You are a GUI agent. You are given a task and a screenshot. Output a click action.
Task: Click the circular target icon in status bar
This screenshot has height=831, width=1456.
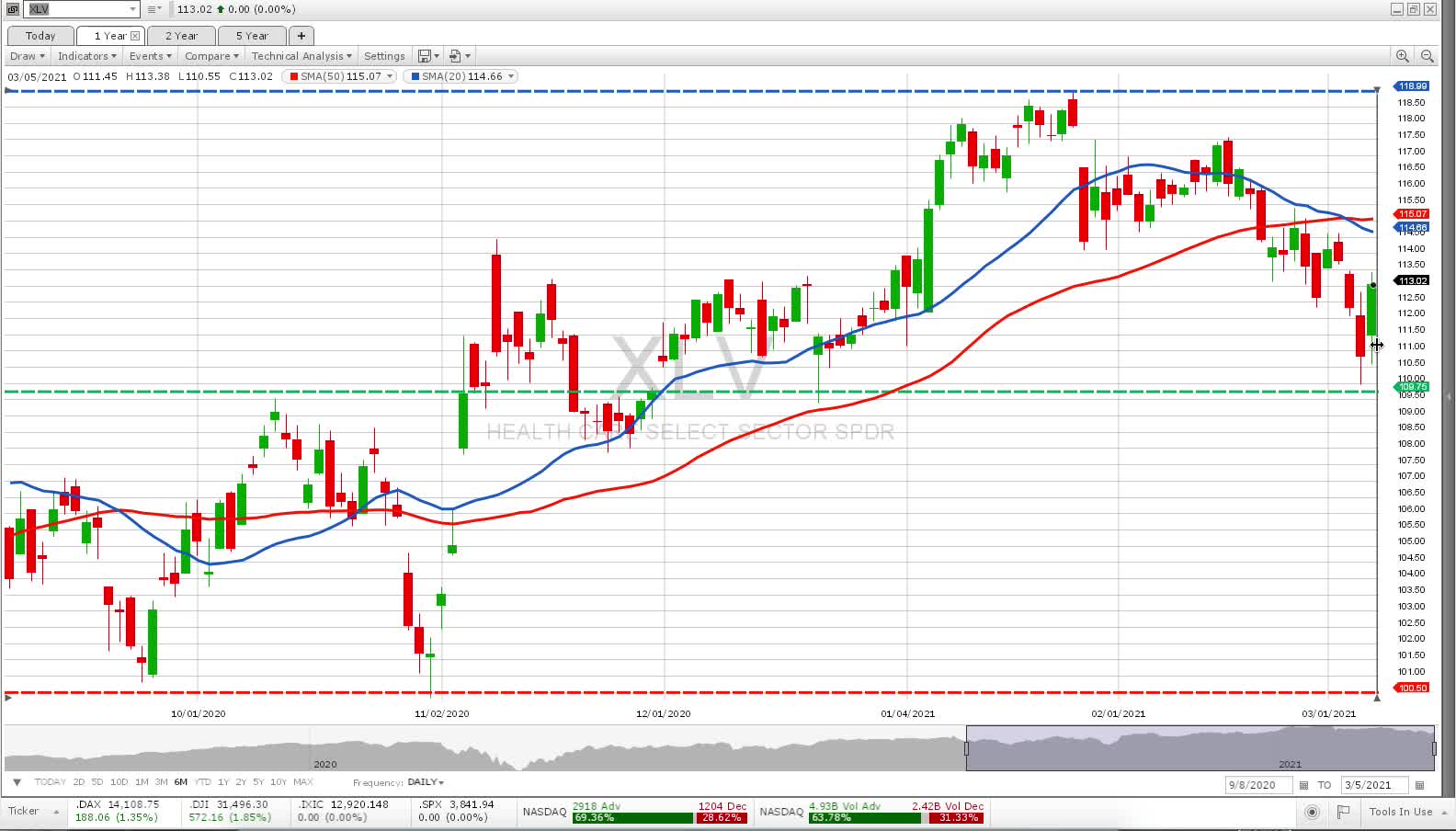pos(1312,812)
